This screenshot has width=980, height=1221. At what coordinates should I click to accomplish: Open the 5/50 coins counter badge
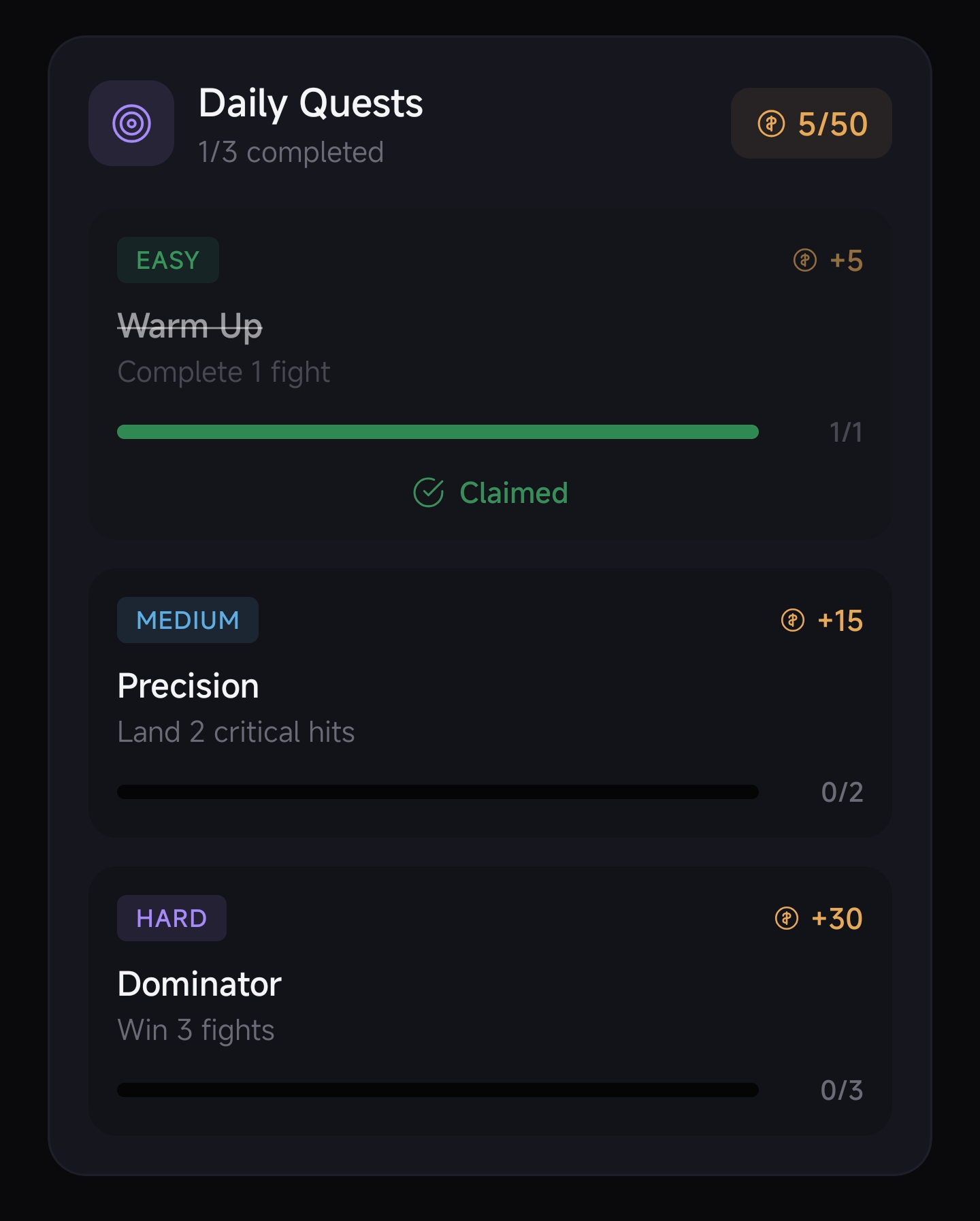tap(811, 124)
